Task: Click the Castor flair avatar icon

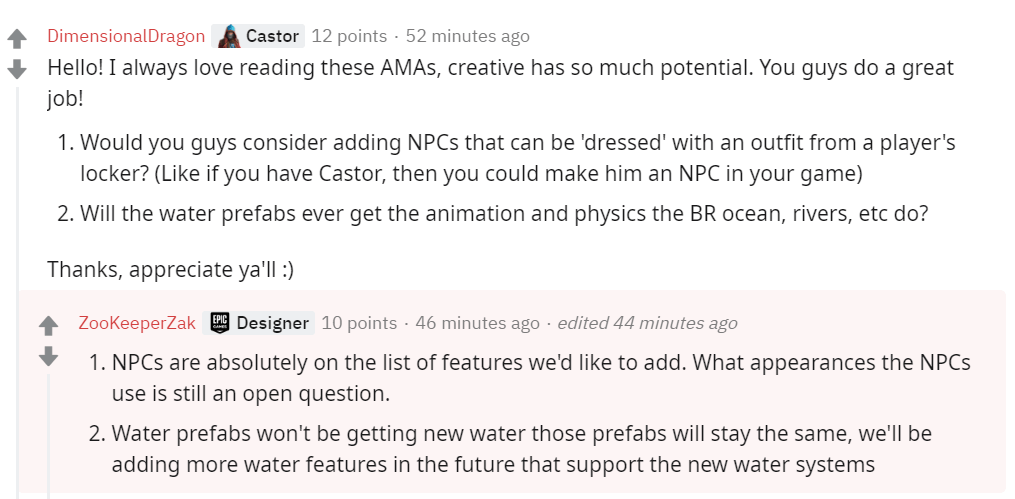Action: tap(229, 36)
